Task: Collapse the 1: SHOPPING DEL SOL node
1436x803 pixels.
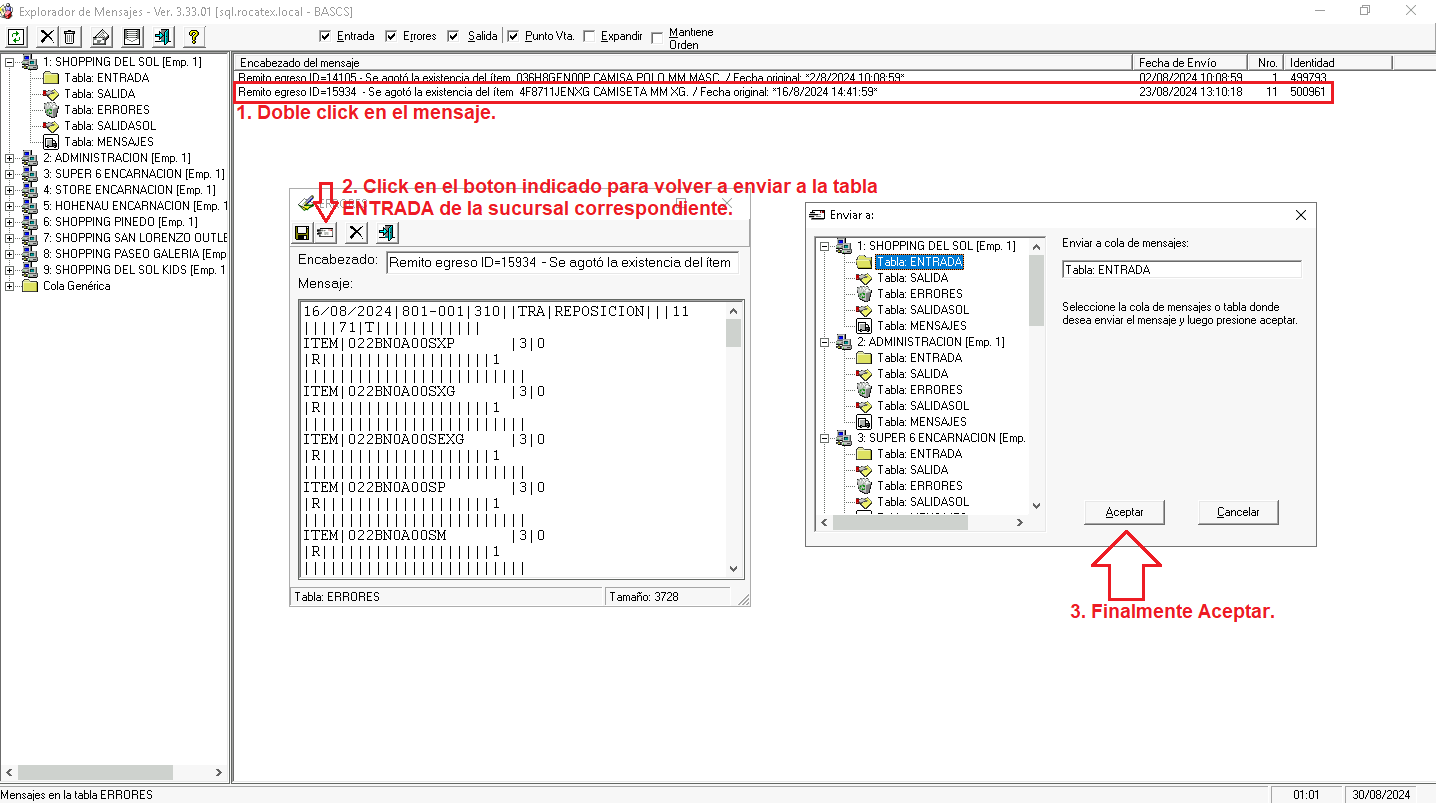Action: 10,62
